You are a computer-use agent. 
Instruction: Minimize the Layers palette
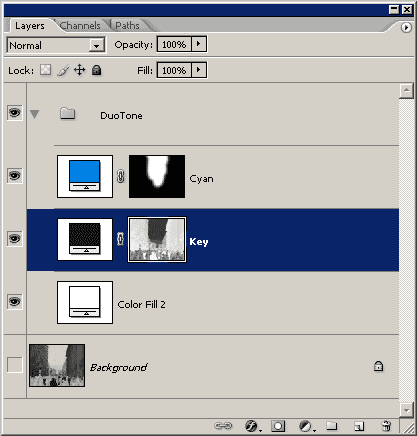point(394,10)
